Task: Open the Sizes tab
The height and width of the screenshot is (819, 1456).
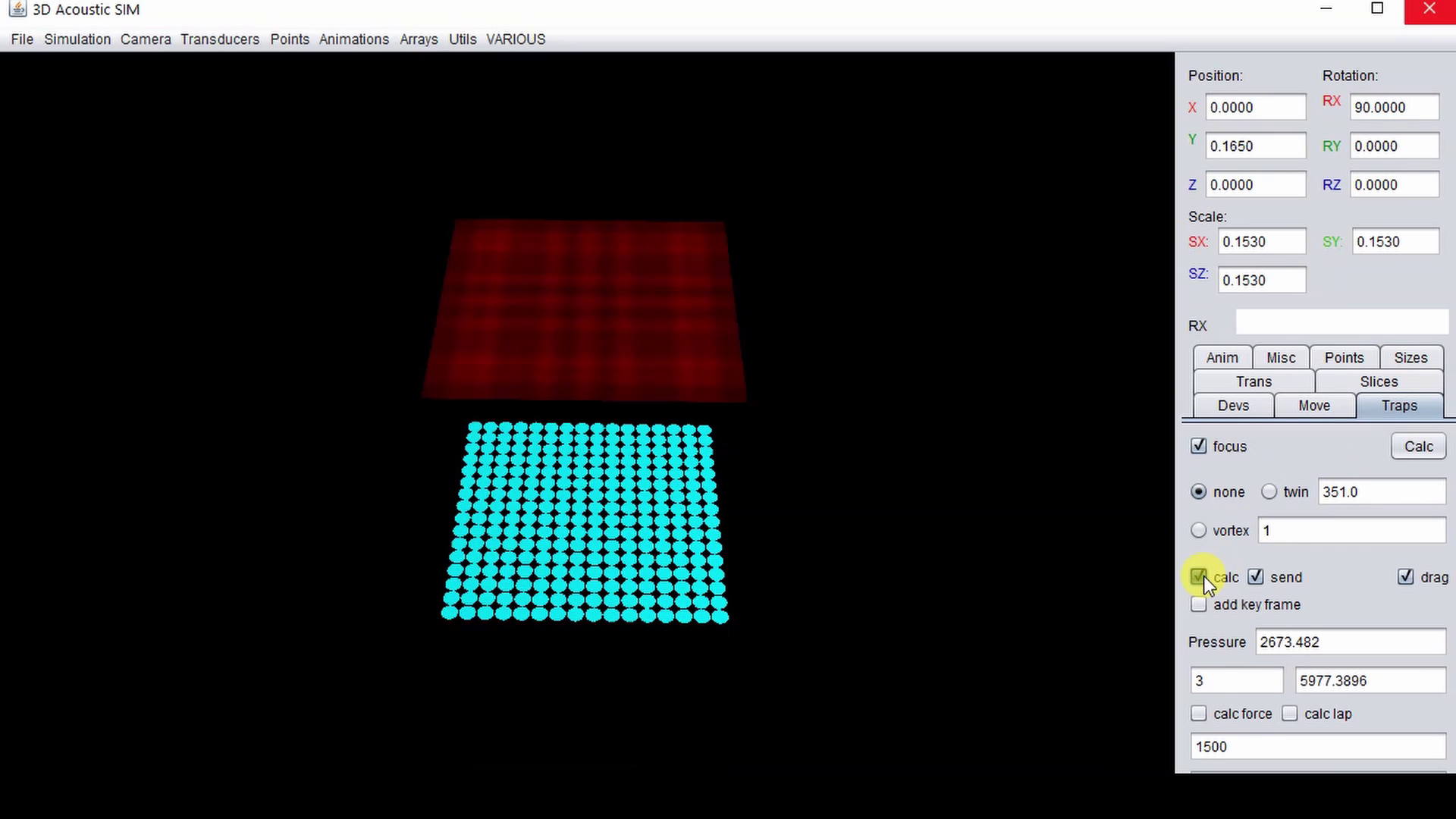Action: point(1410,357)
